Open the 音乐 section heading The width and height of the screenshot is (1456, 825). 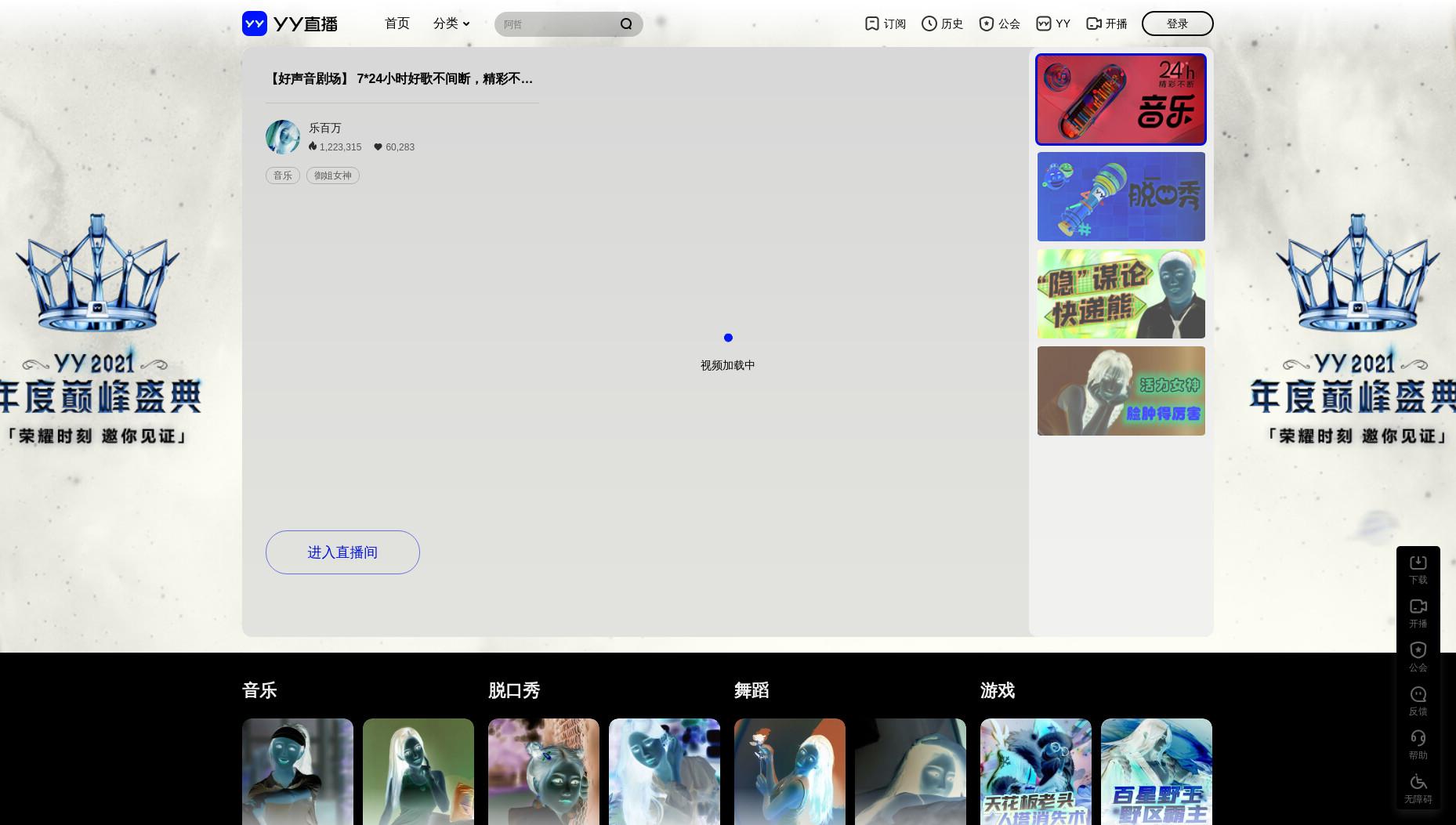point(259,690)
